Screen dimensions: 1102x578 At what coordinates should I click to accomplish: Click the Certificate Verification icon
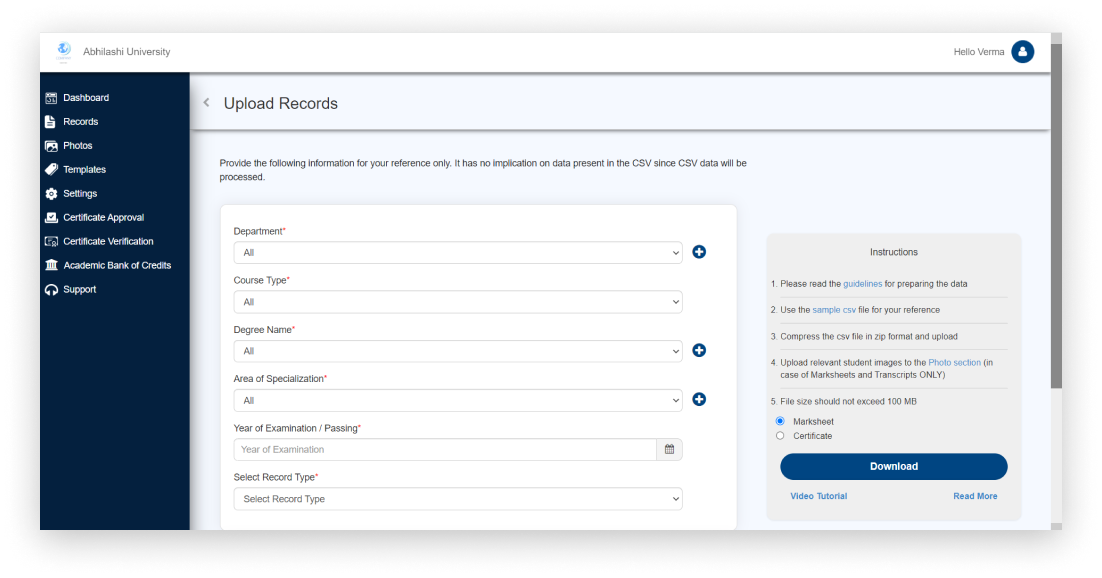(50, 241)
